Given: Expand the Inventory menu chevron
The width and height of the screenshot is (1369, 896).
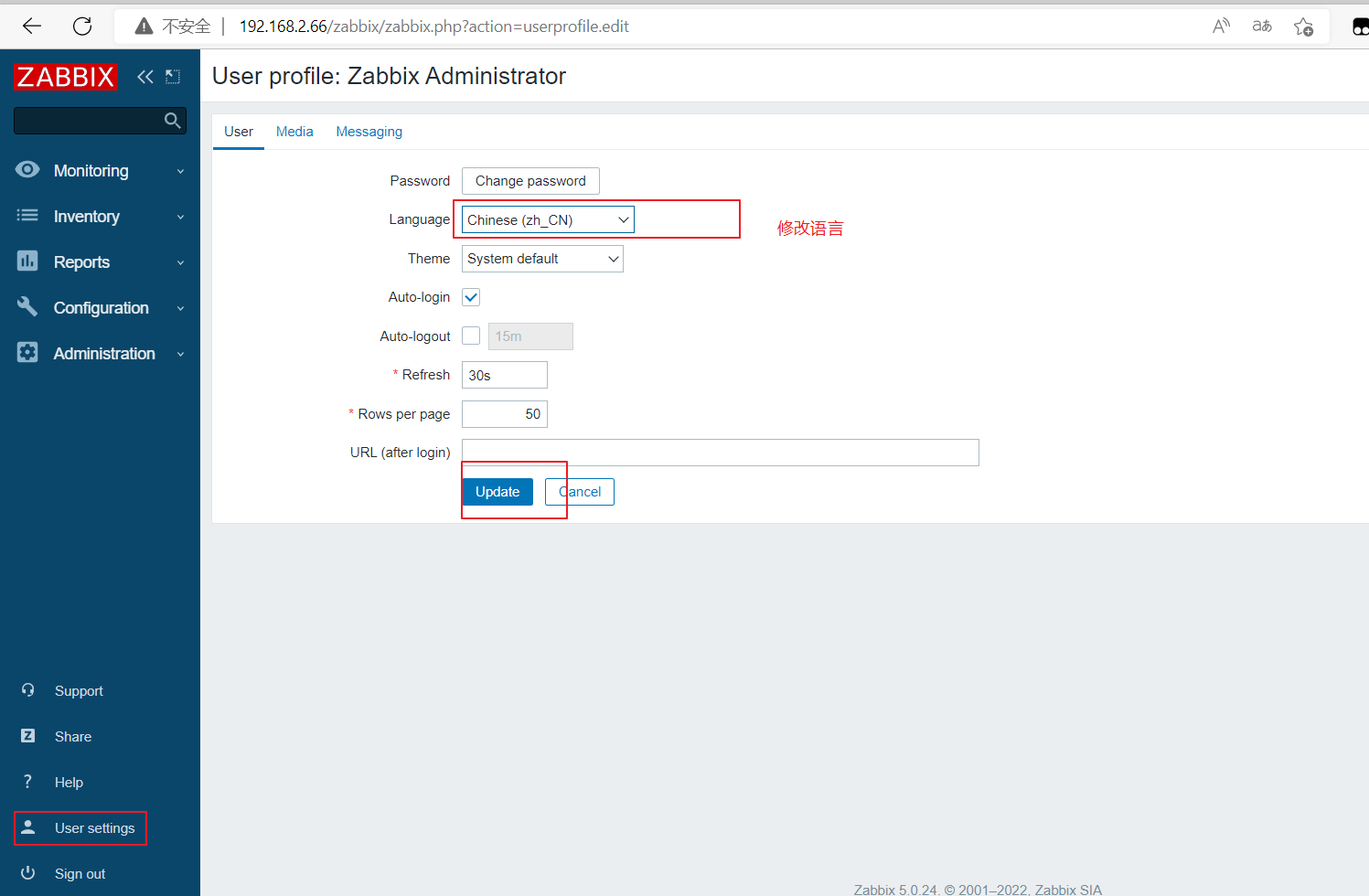Looking at the screenshot, I should point(180,217).
